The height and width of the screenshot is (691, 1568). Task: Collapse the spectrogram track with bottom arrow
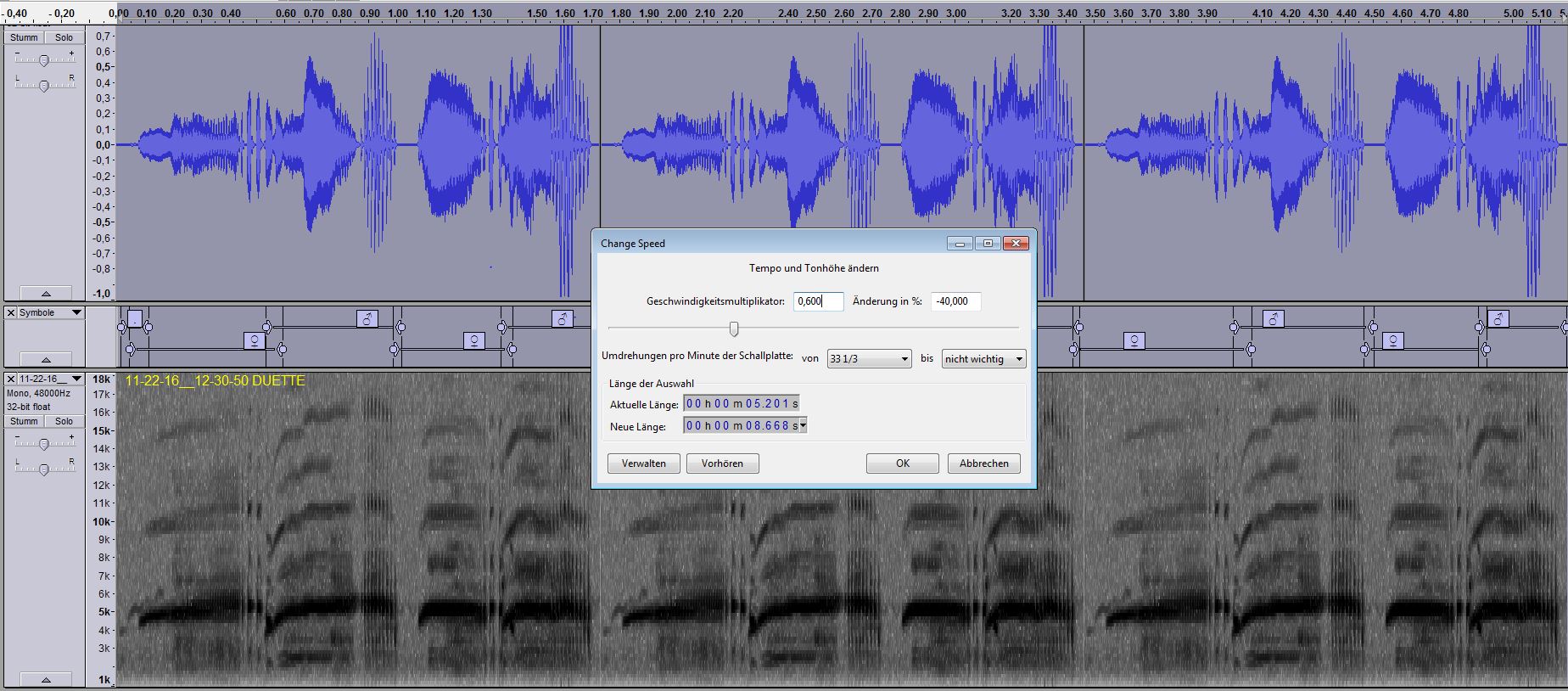coord(46,680)
